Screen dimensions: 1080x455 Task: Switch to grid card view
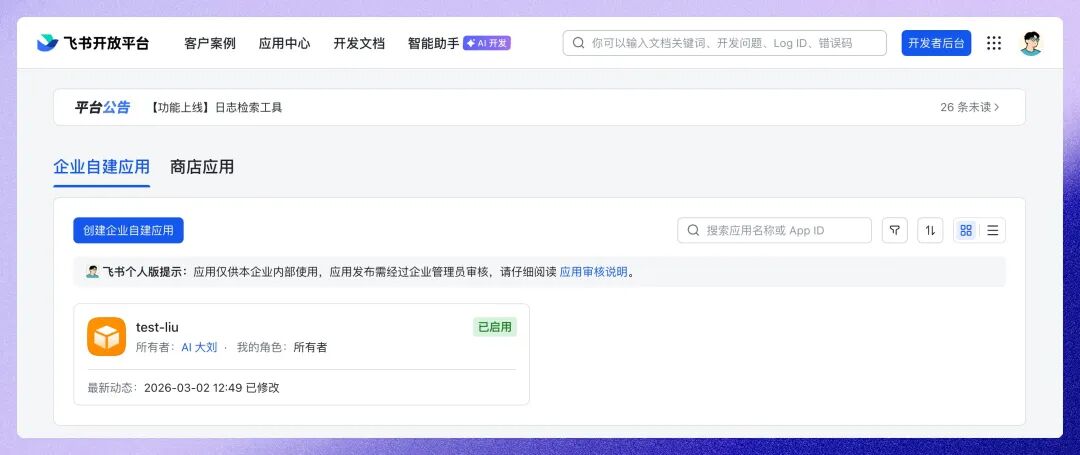(x=966, y=231)
